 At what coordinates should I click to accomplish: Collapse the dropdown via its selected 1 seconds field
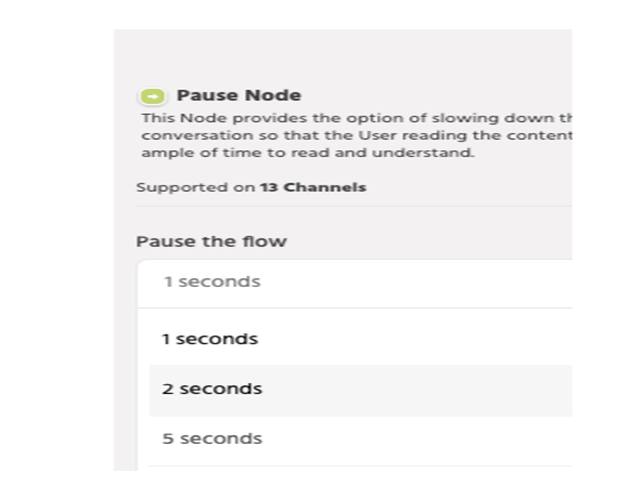click(212, 282)
